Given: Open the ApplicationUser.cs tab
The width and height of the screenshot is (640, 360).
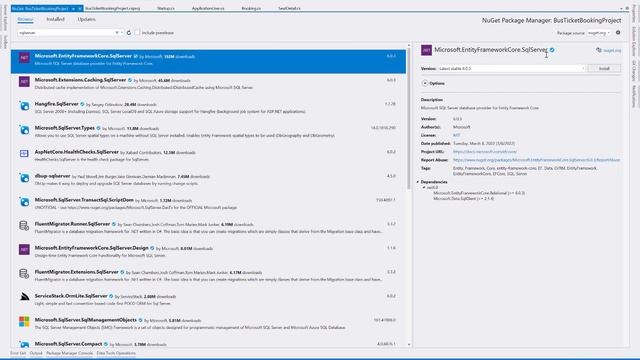Looking at the screenshot, I should [208, 9].
